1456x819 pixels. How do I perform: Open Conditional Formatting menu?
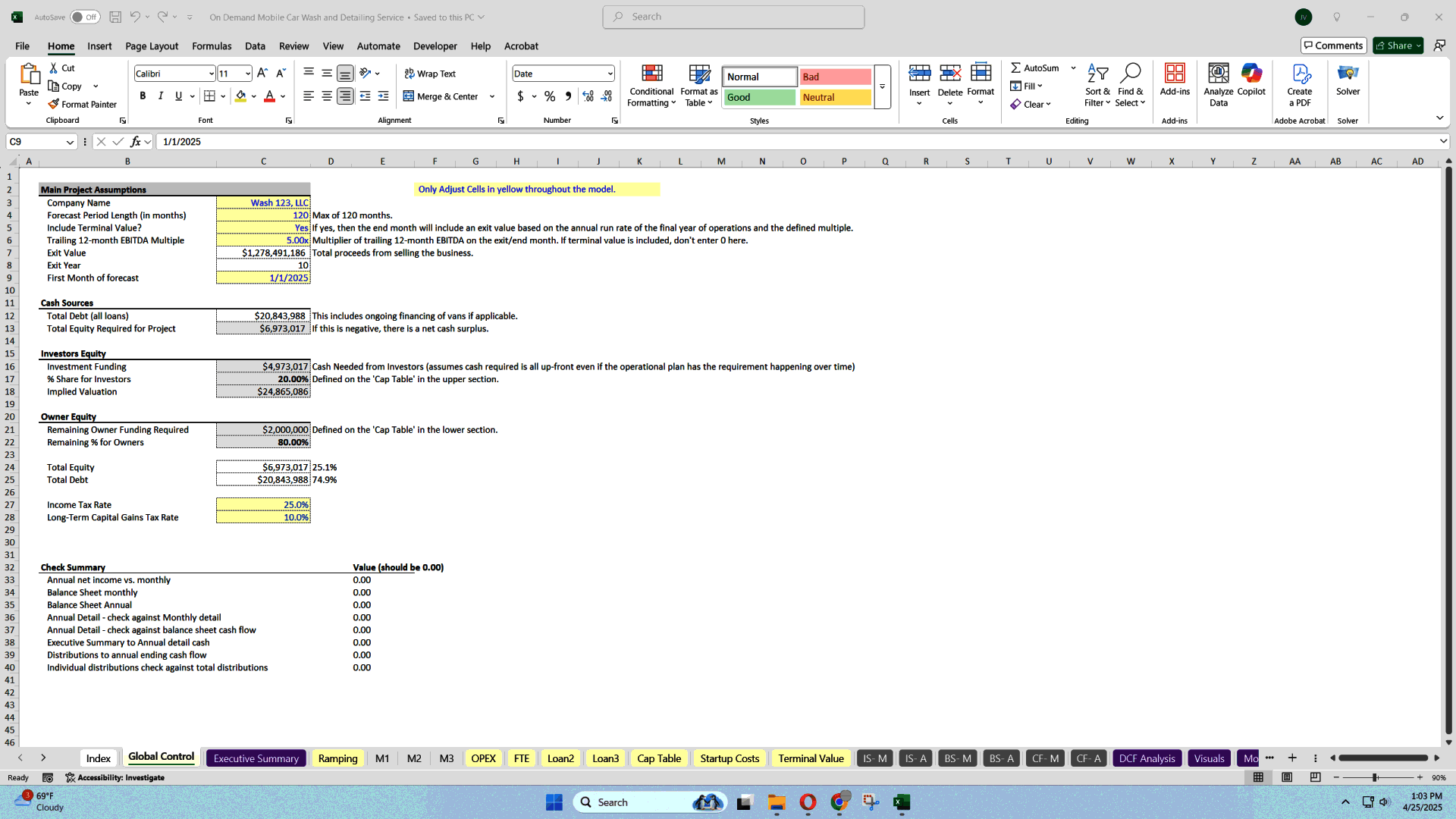click(651, 86)
